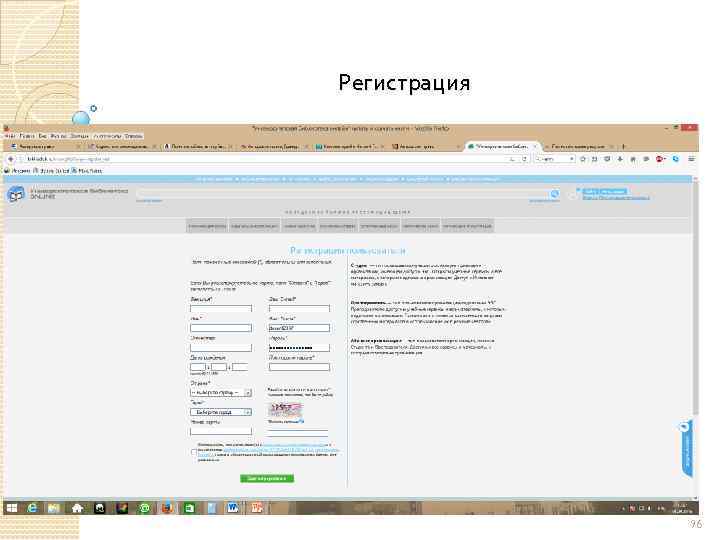Viewport: 720px width, 540px height.
Task: Click the confirm password input field
Action: click(x=299, y=367)
